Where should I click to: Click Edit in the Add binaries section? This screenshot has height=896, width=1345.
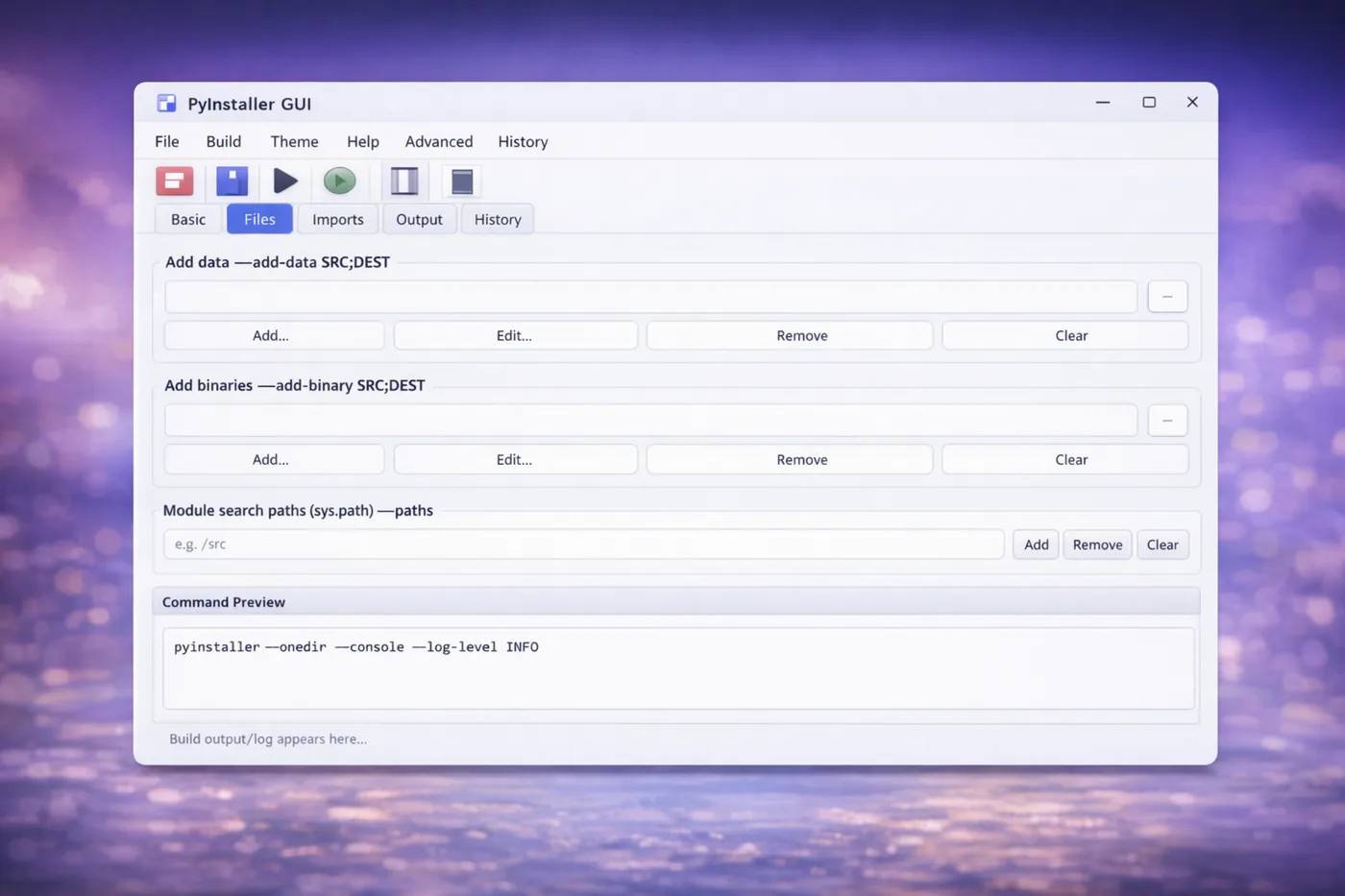(x=515, y=459)
